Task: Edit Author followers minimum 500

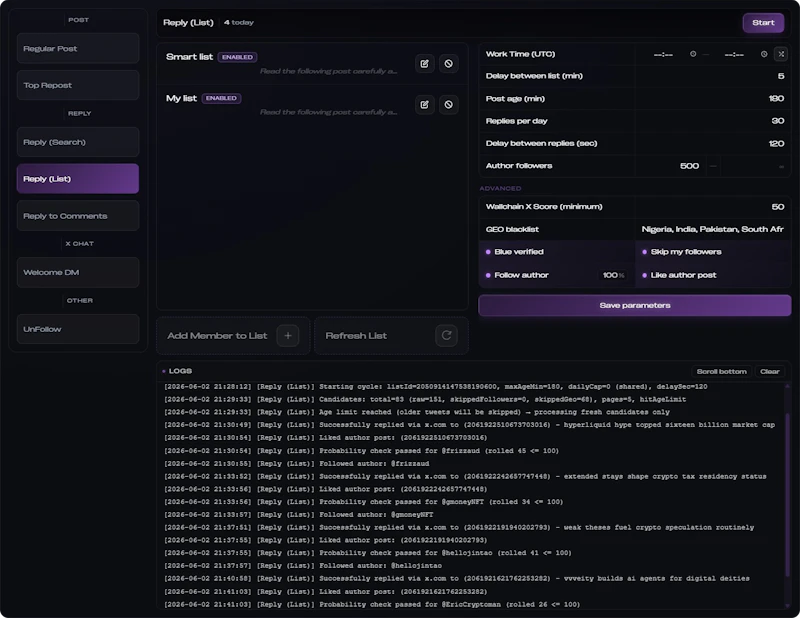Action: pos(671,166)
